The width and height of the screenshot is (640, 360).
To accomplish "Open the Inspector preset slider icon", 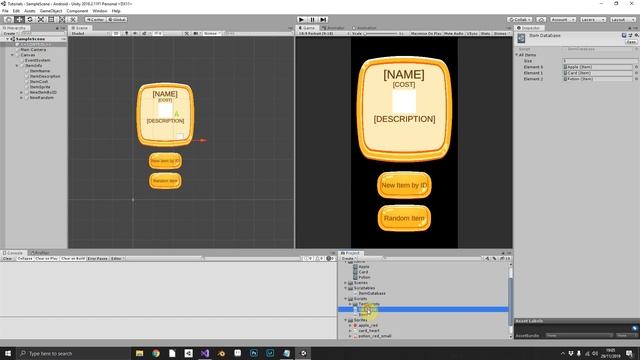I will click(630, 36).
